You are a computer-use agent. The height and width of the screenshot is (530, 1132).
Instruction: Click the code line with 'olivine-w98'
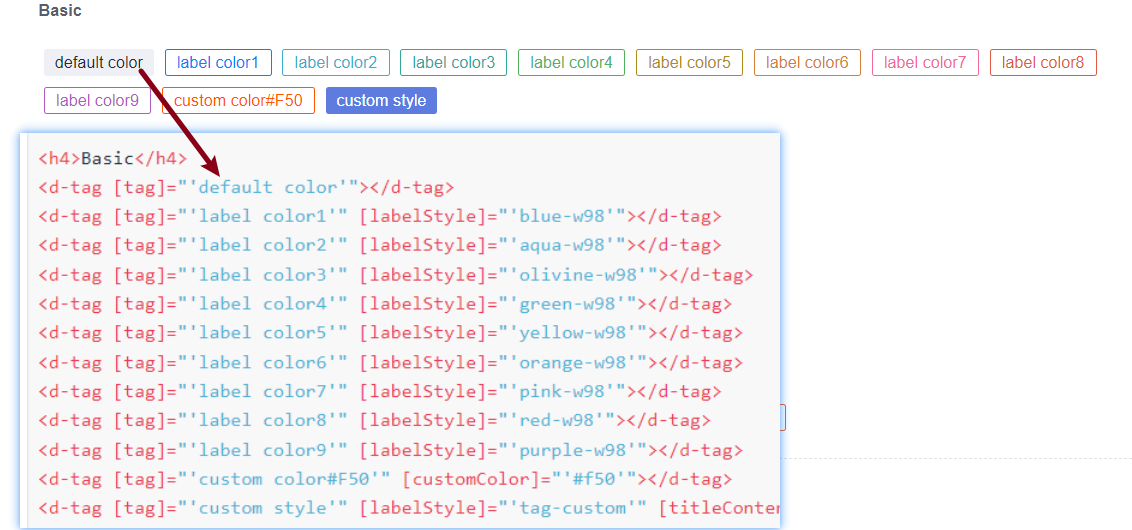tap(395, 275)
